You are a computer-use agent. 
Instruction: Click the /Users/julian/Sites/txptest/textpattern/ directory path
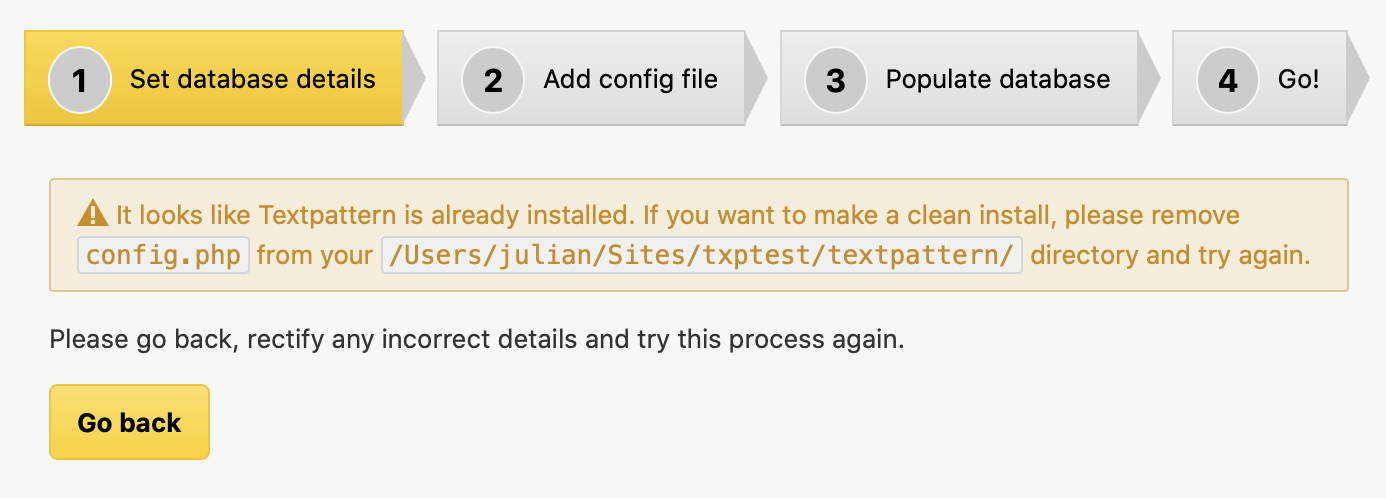pos(702,255)
